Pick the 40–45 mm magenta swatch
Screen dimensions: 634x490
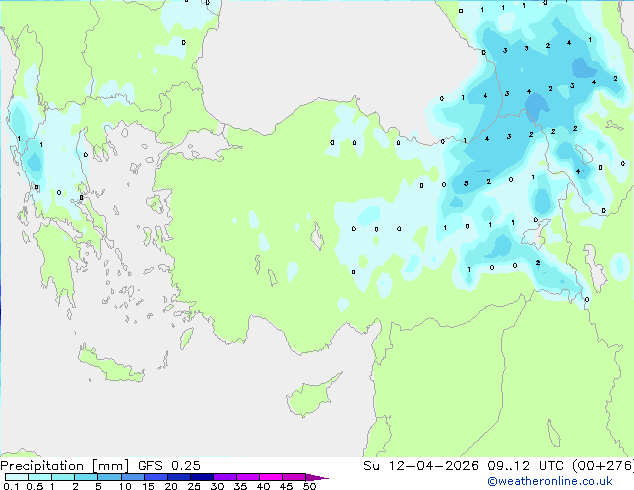[271, 477]
